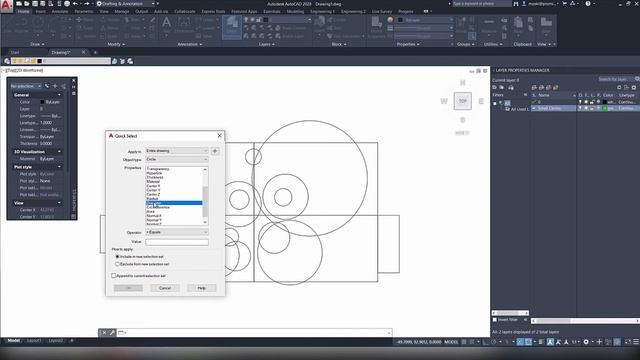Click the Quick Select icon in Properties palette

[63, 86]
